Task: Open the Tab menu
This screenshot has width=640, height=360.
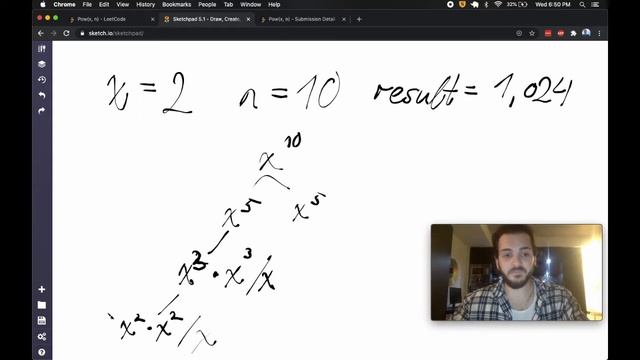Action: click(x=228, y=4)
